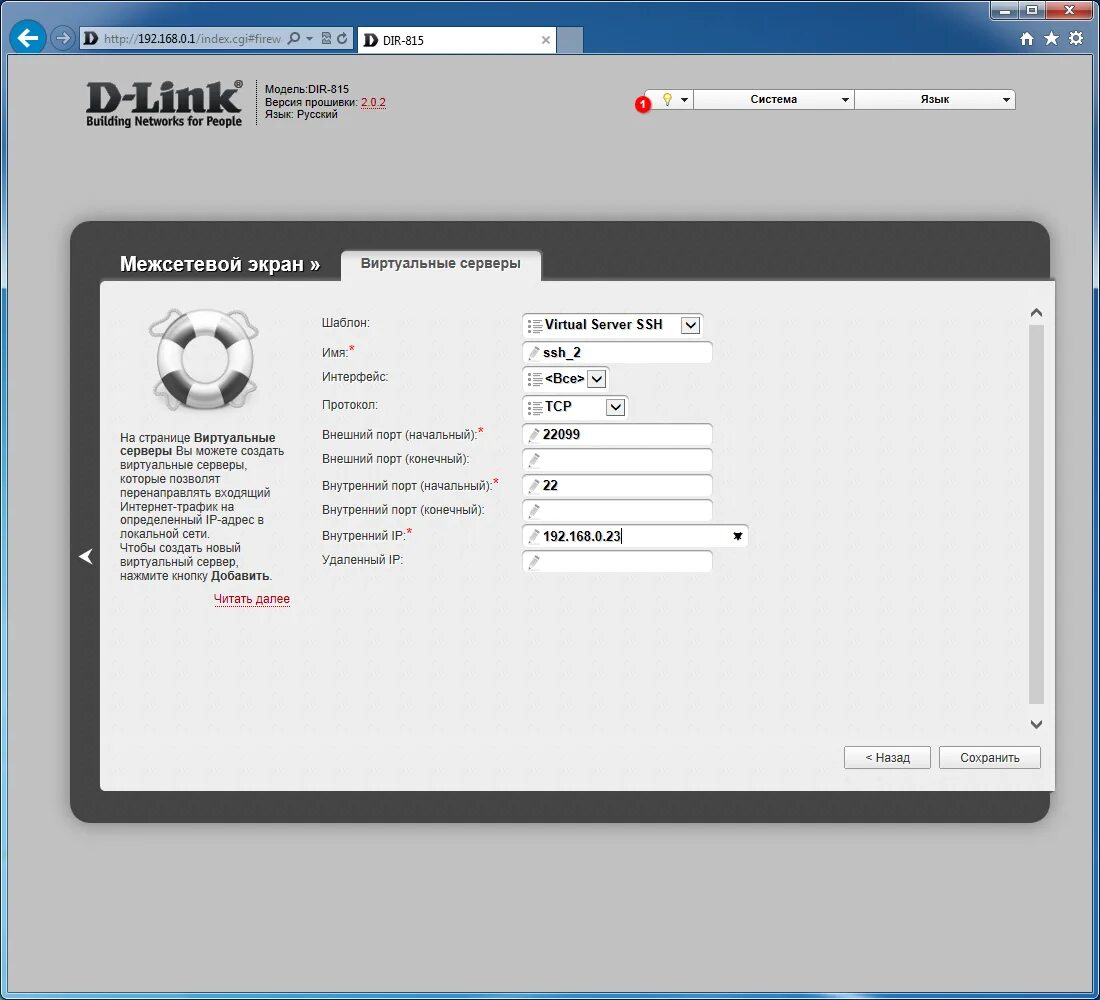Click the D-Link site icon in address bar
The image size is (1100, 1000).
tap(90, 39)
